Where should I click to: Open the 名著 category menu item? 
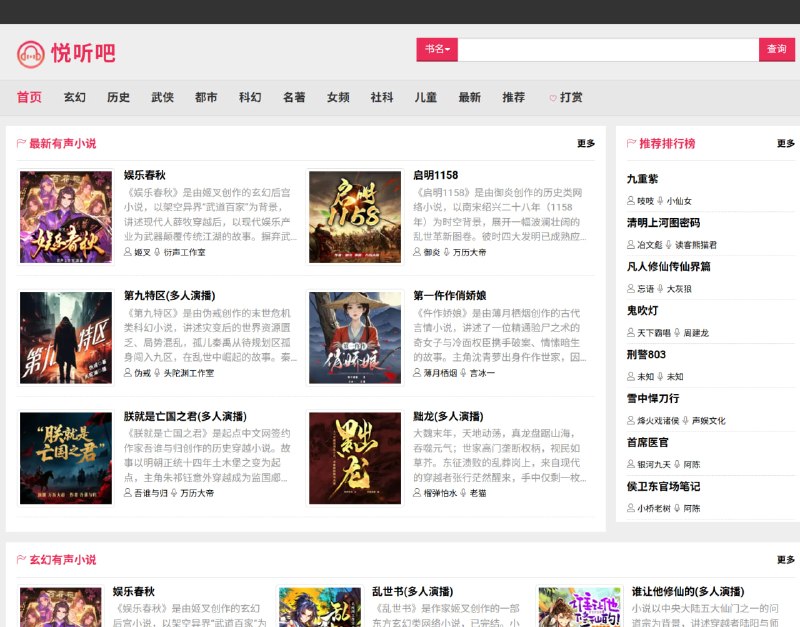click(x=294, y=97)
